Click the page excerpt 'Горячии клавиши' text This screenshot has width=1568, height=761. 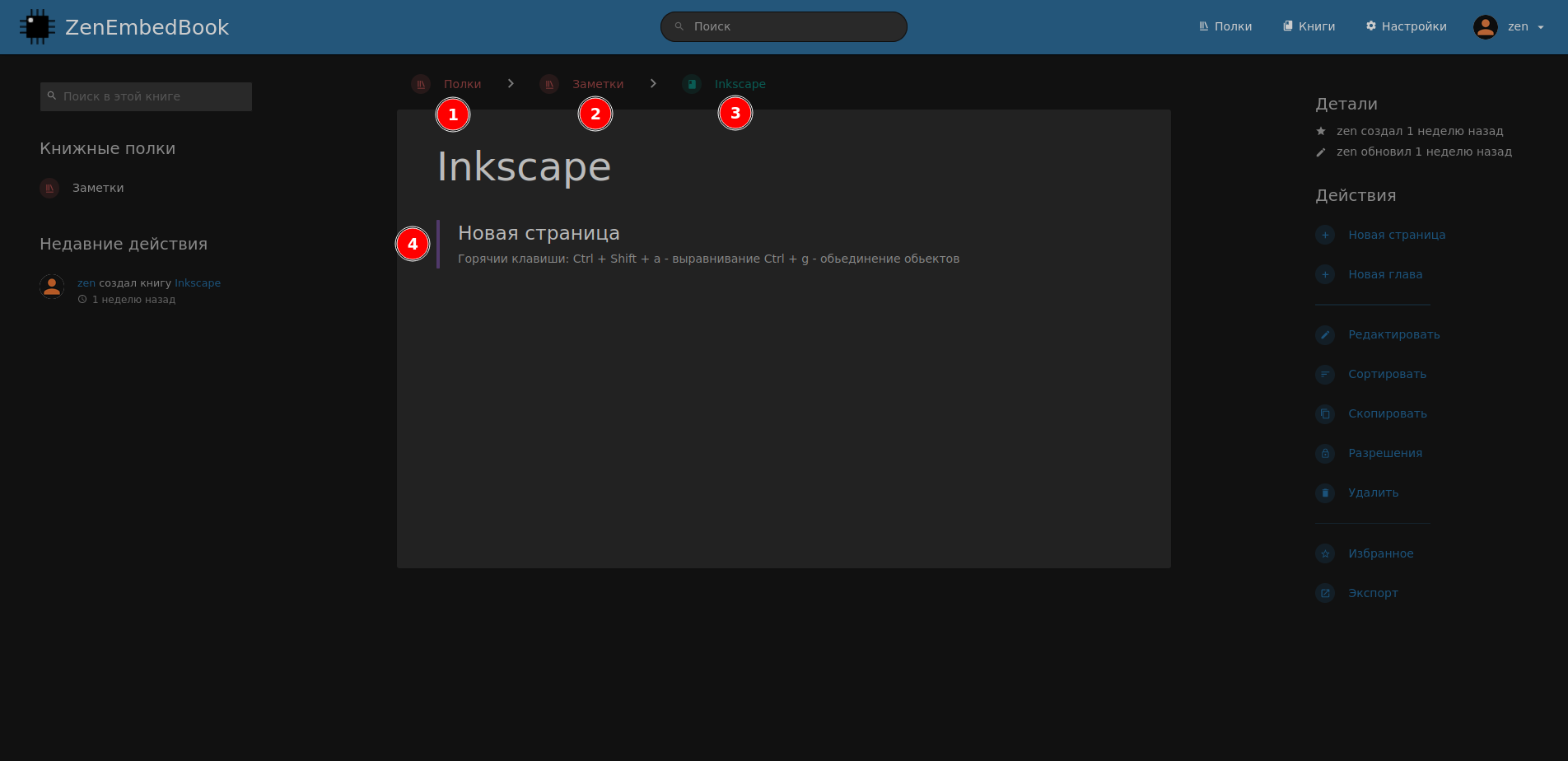tap(708, 259)
